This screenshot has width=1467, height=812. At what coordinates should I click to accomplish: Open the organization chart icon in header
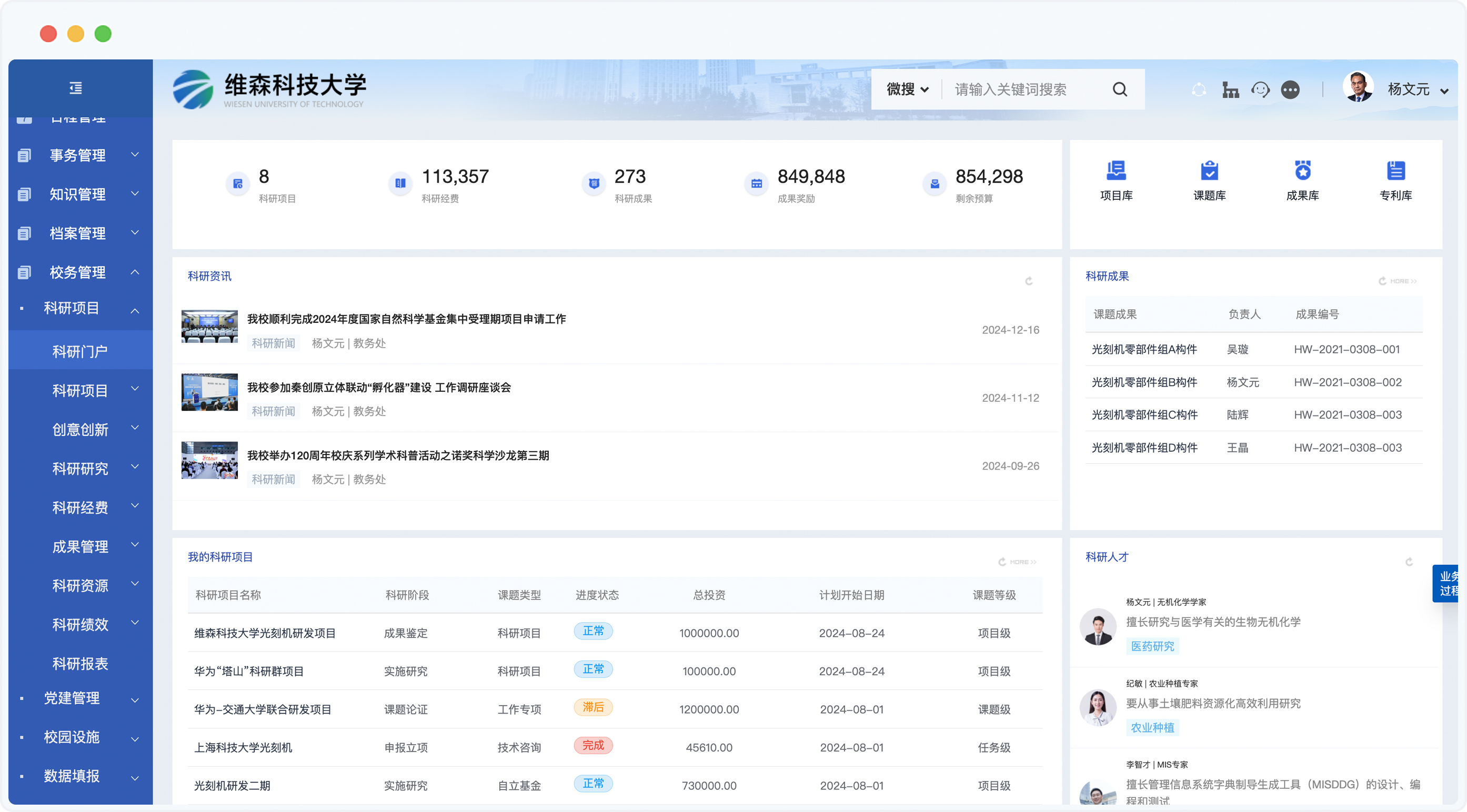coord(1230,89)
